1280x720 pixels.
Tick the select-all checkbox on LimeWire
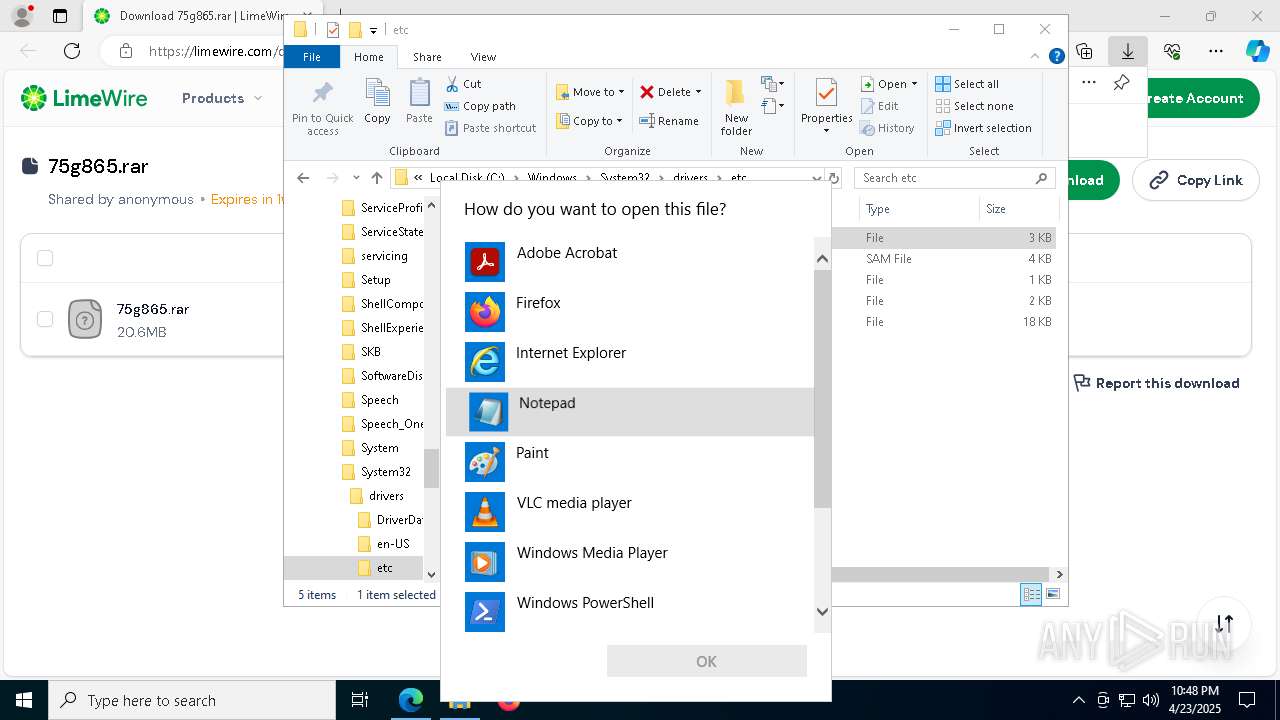pos(45,259)
